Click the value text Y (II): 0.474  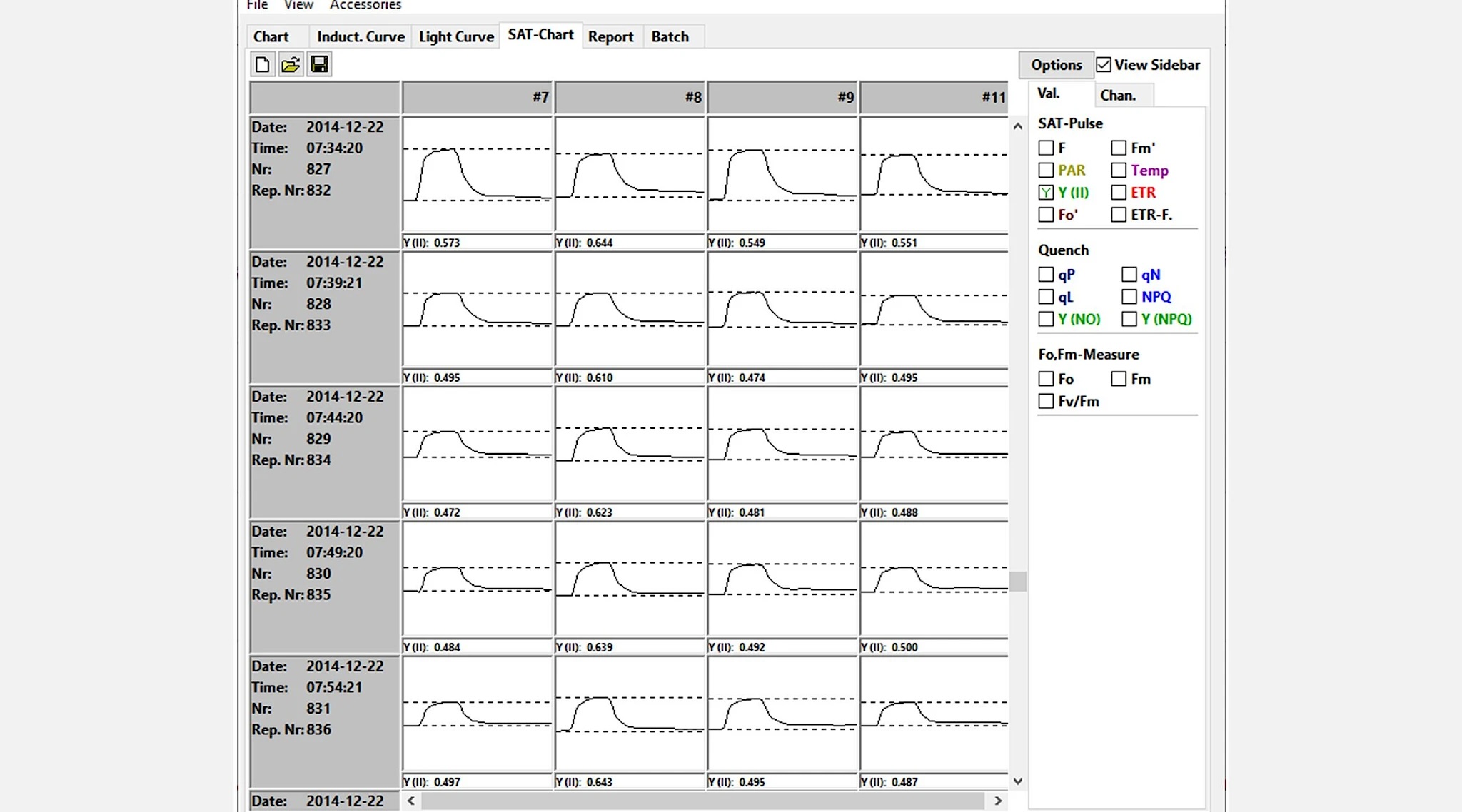(x=737, y=377)
